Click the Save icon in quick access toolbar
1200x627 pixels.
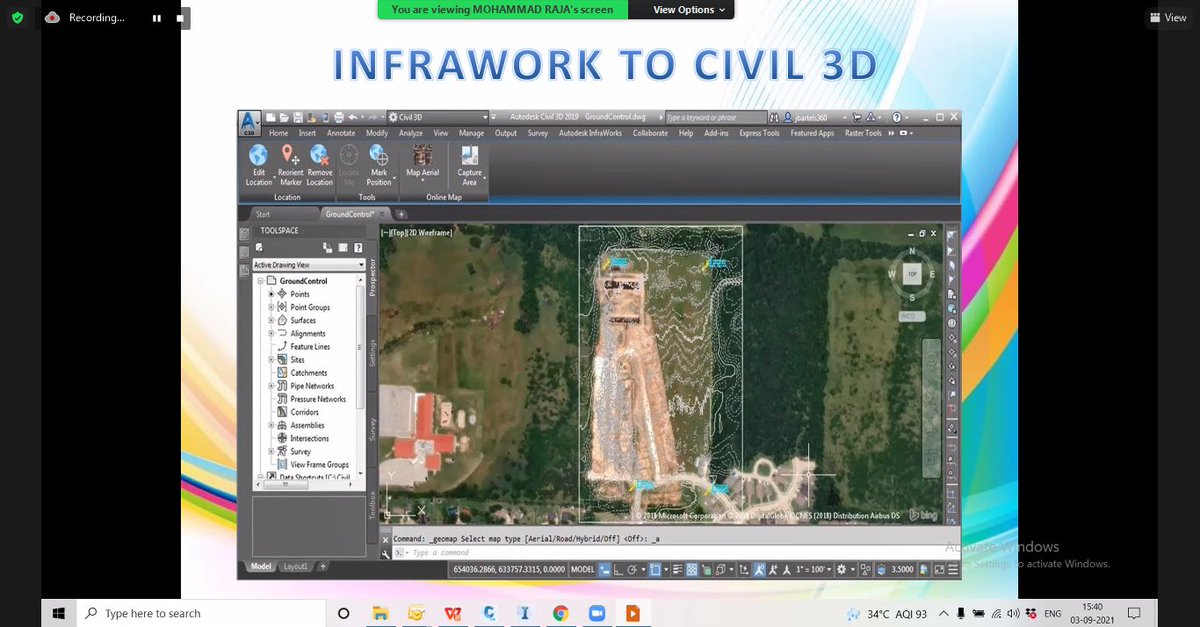(297, 117)
